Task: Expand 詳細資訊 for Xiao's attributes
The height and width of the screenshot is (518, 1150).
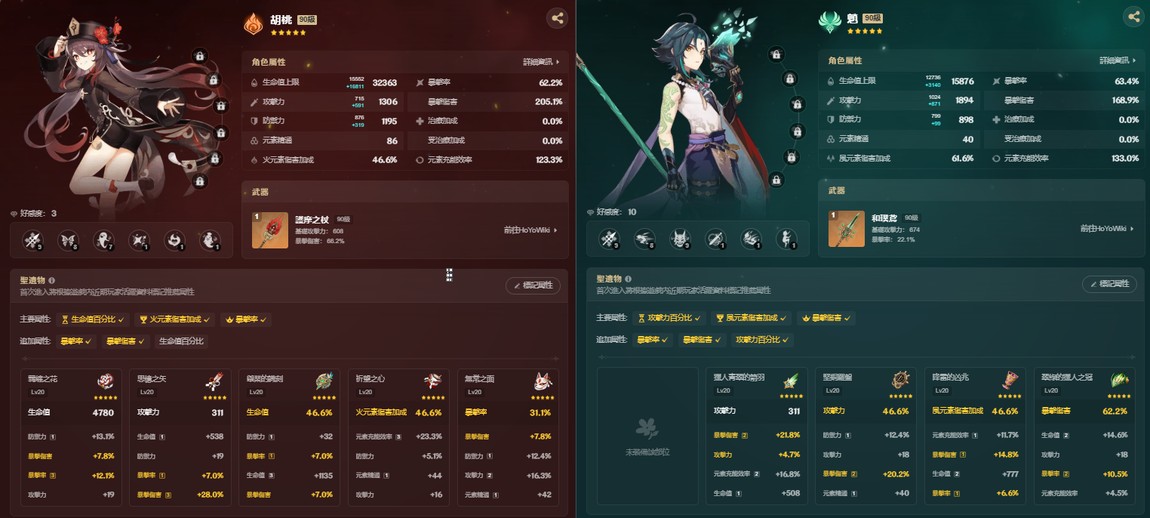Action: point(1118,61)
